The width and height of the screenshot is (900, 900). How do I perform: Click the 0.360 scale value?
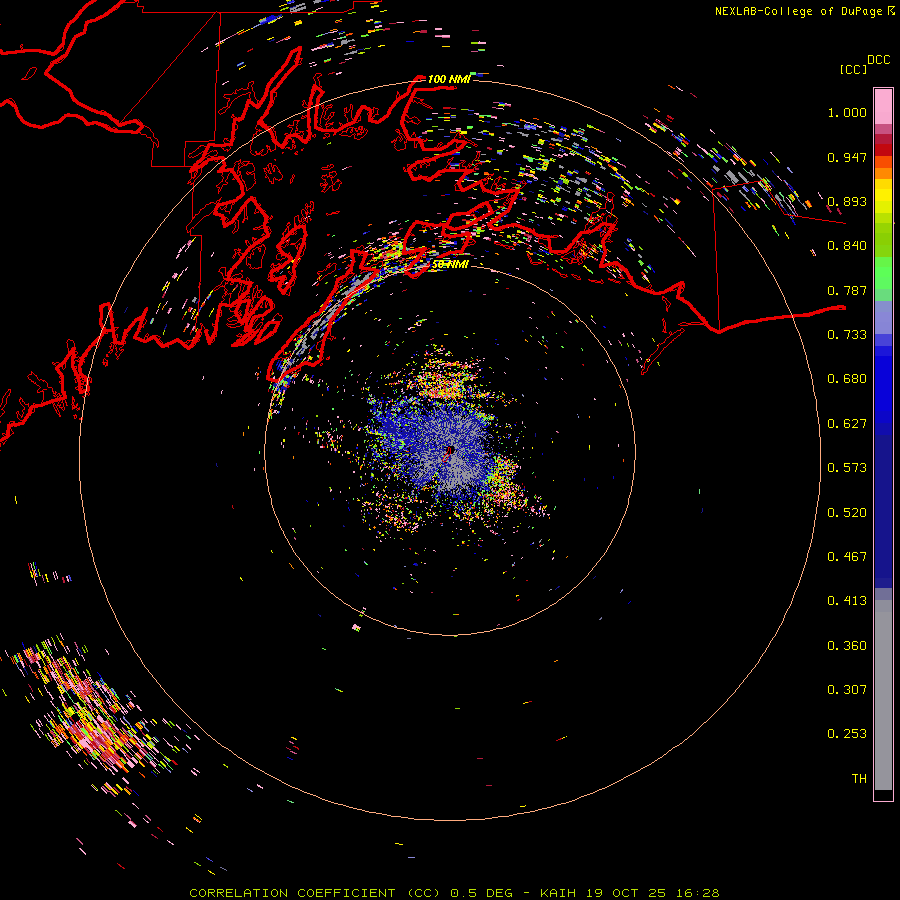847,646
